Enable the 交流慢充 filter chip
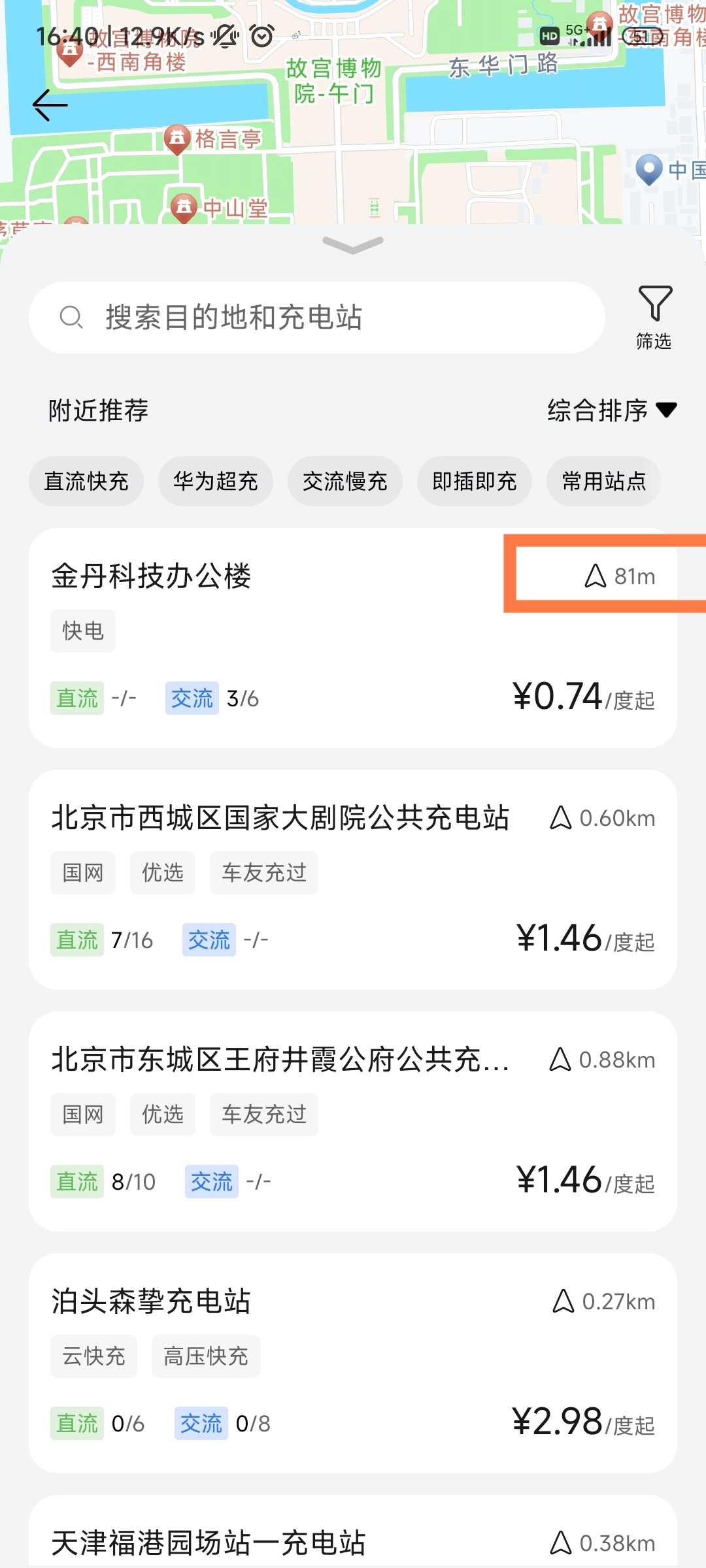The width and height of the screenshot is (706, 1568). point(345,482)
